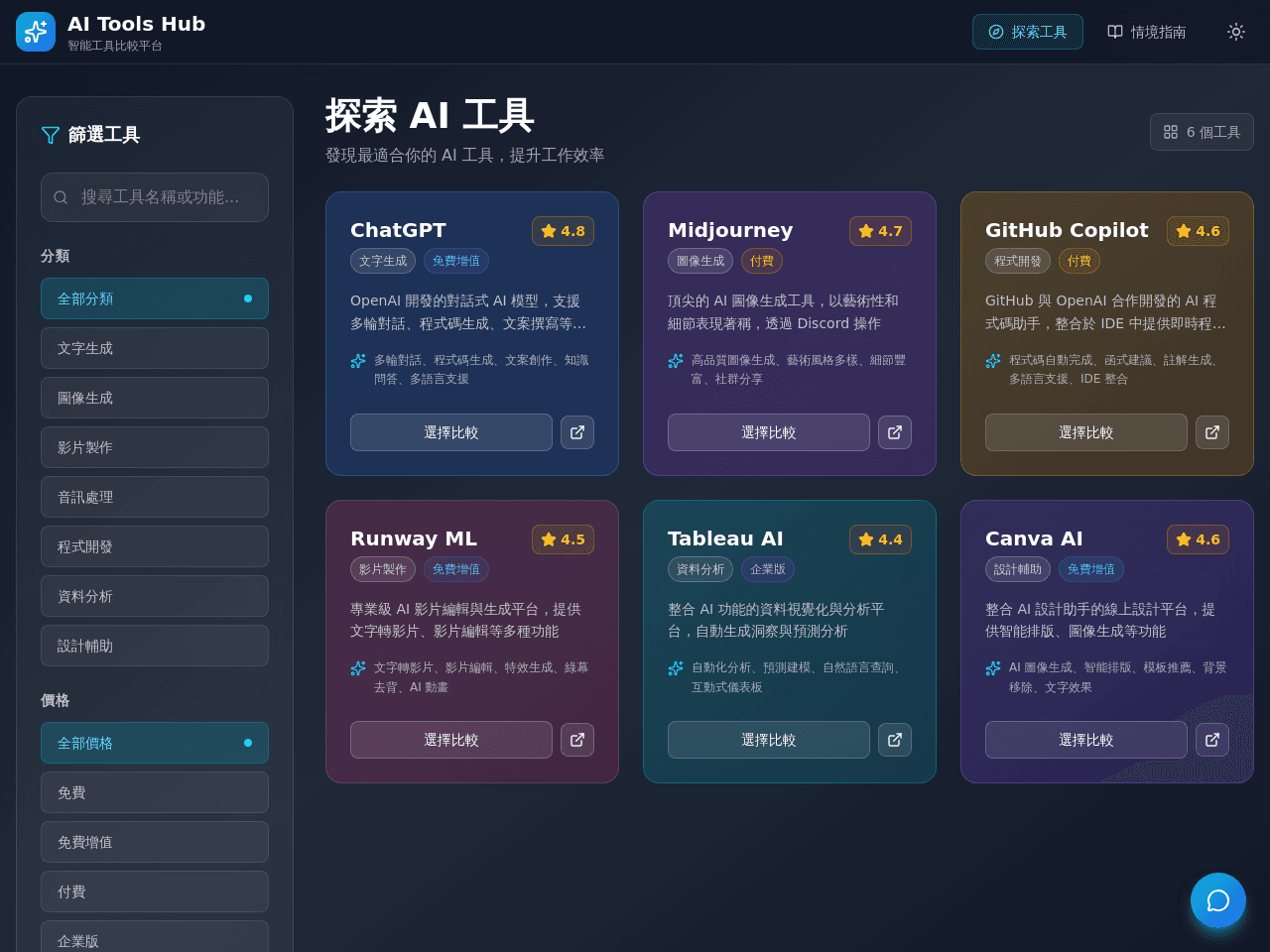Click sparkle features icon on Midjourney card

(x=676, y=361)
